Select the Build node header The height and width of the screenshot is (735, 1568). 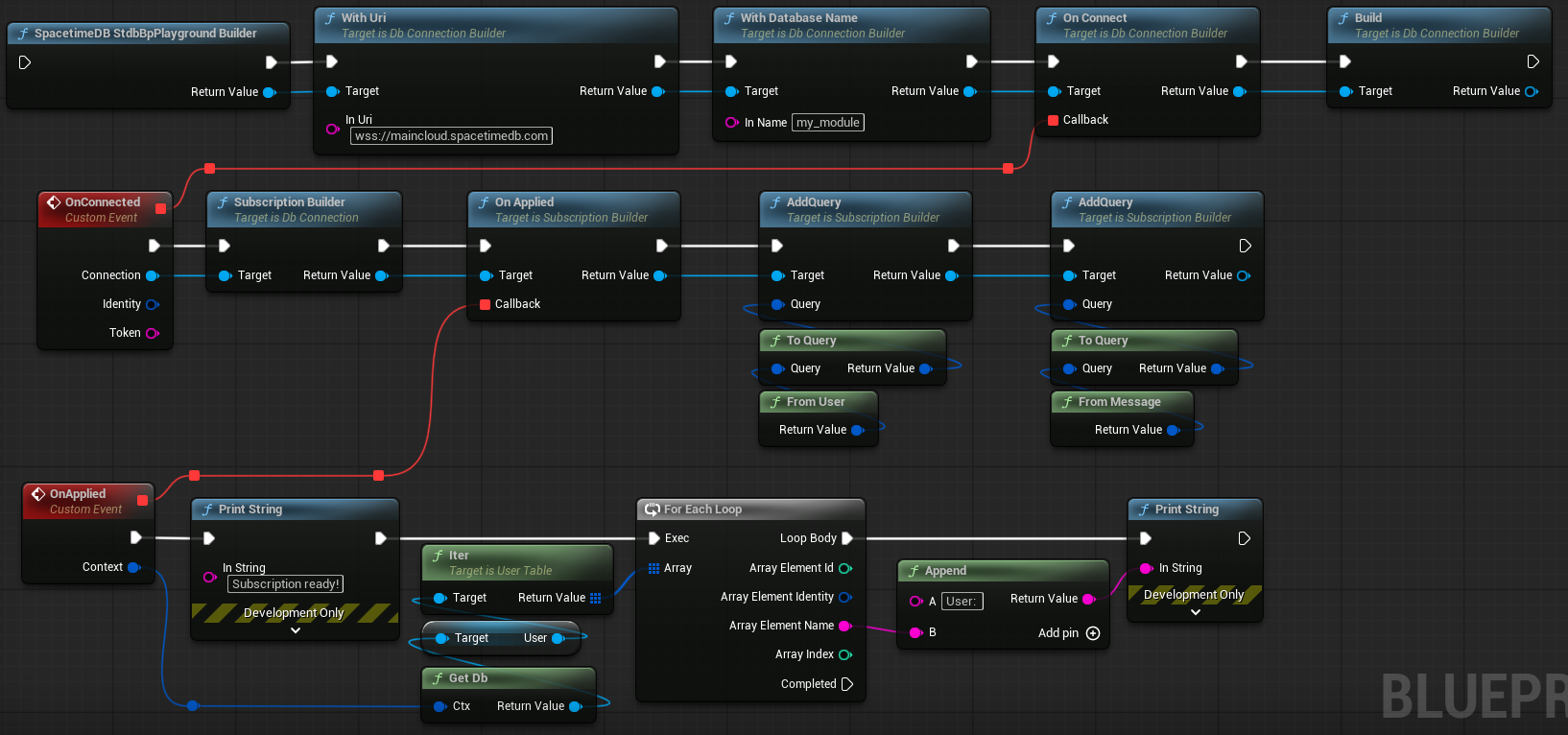click(1438, 25)
